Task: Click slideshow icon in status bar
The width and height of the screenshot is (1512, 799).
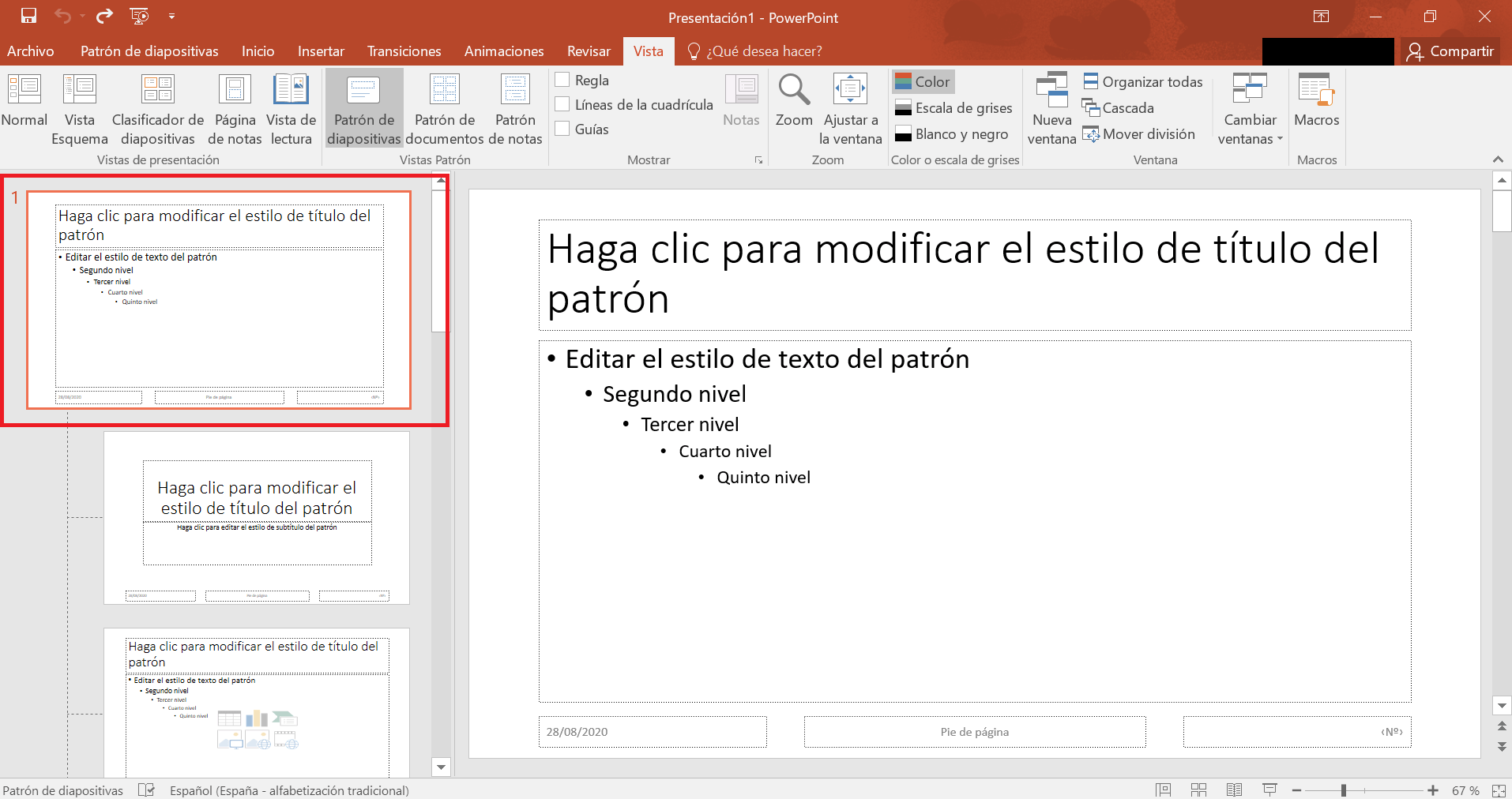Action: (1270, 790)
